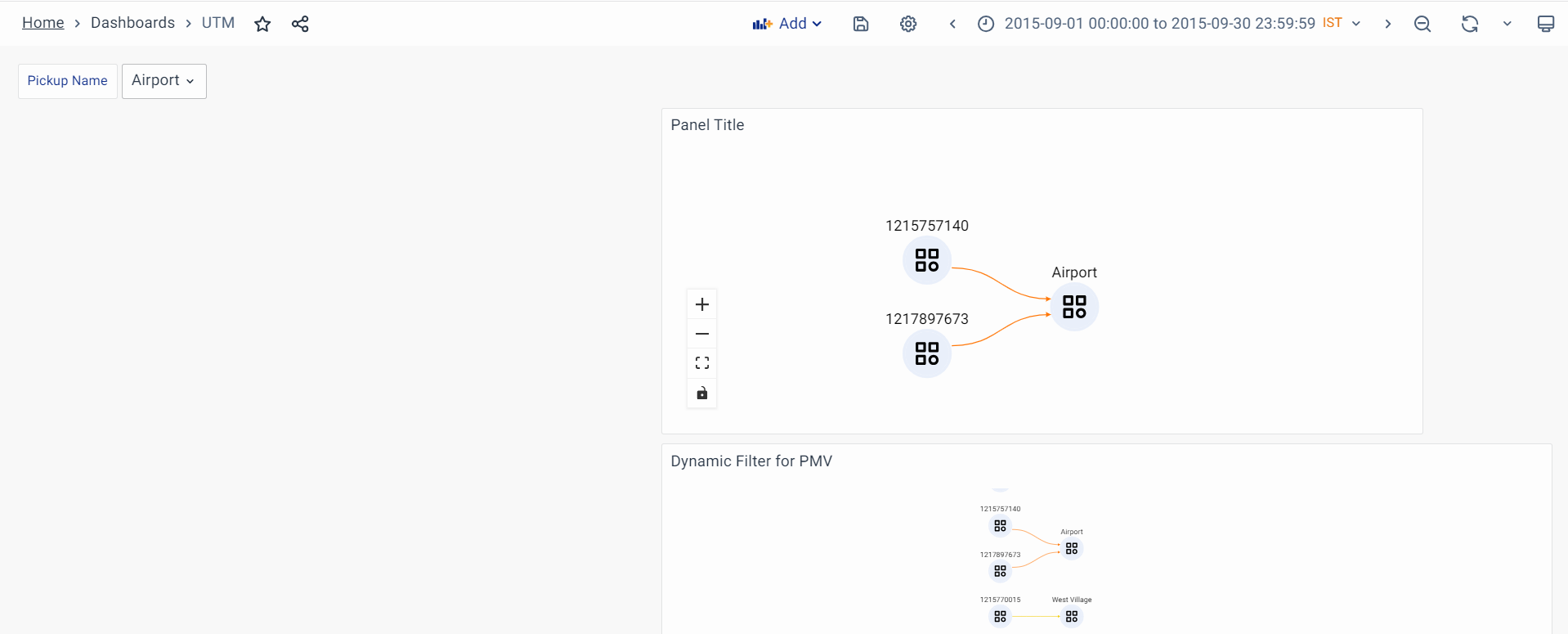
Task: Expand the Pickup Name Airport dropdown
Action: pos(164,81)
